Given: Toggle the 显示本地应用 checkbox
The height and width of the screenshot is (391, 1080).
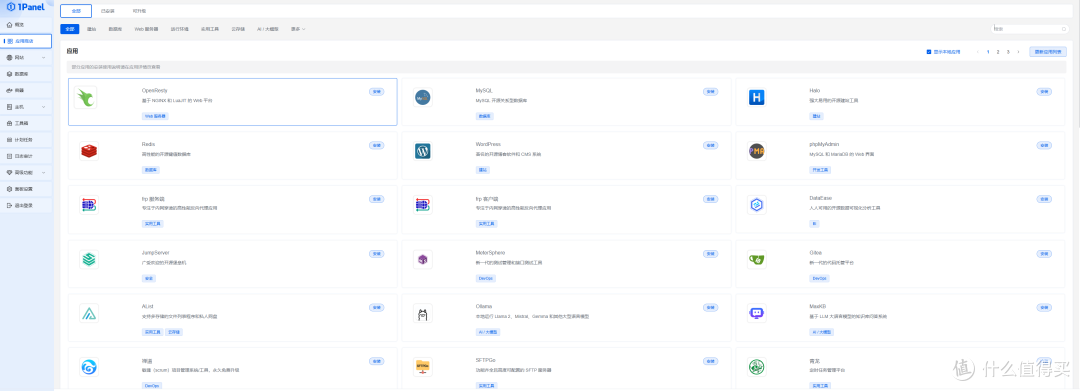Looking at the screenshot, I should click(x=928, y=52).
